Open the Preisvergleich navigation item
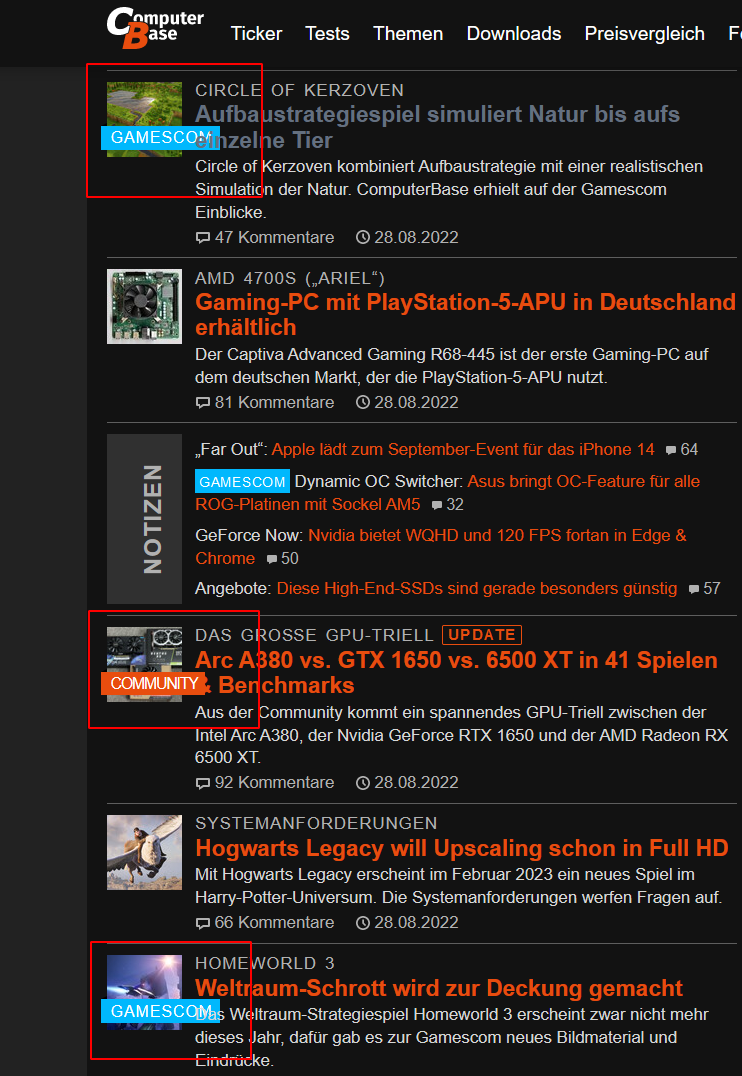The height and width of the screenshot is (1076, 742). coord(645,34)
